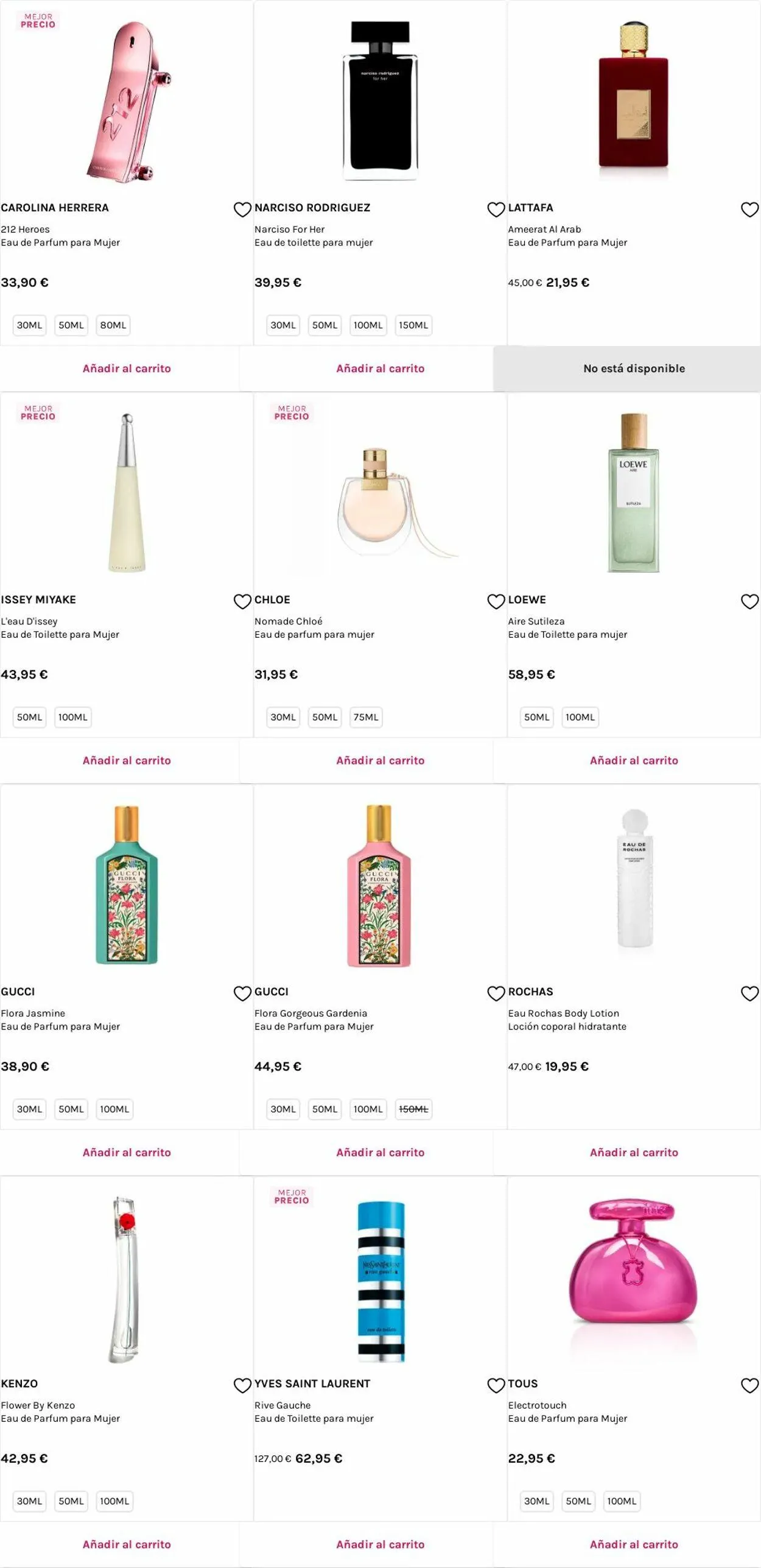Image resolution: width=761 pixels, height=1568 pixels.
Task: Heart the Gucci Flora Jasmine perfume
Action: pyautogui.click(x=242, y=994)
